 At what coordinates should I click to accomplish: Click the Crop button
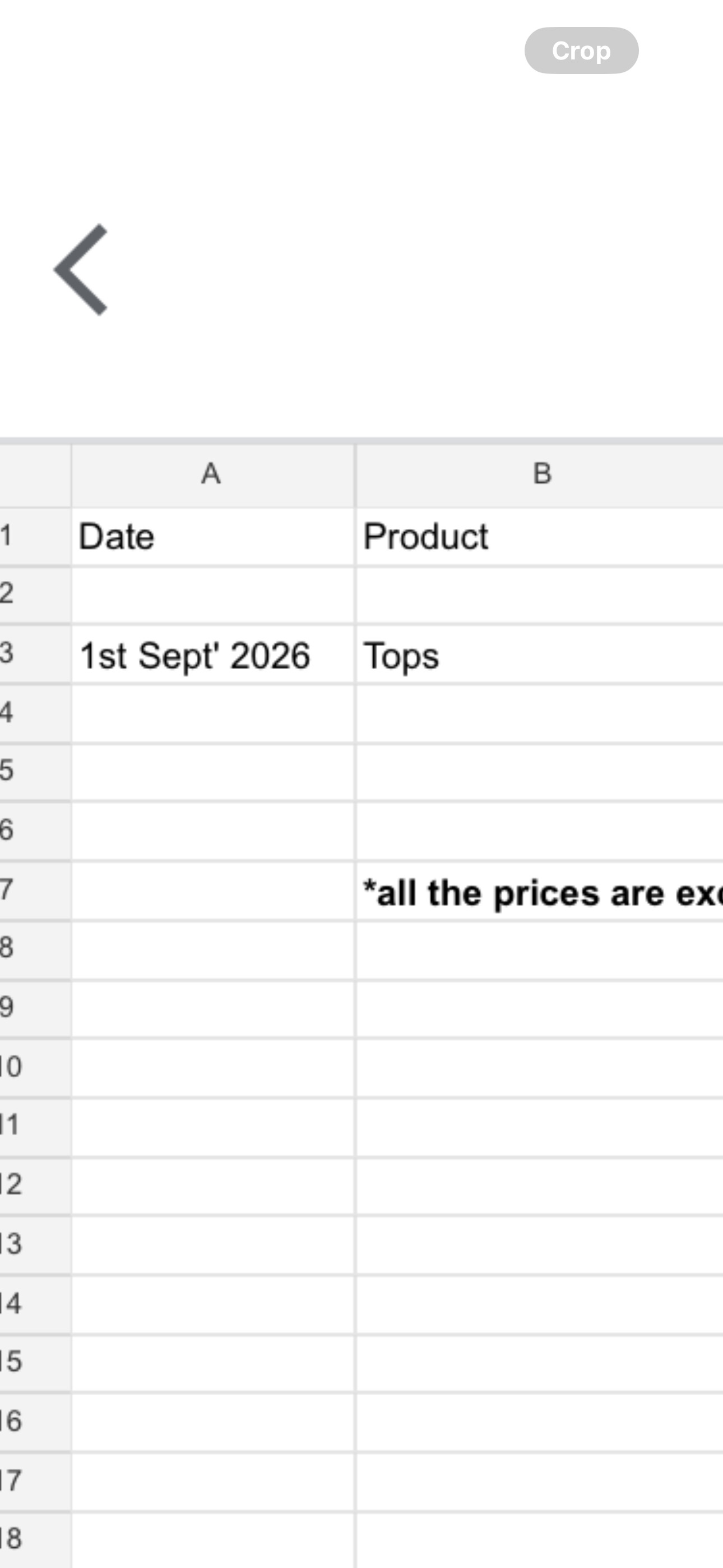[x=581, y=50]
